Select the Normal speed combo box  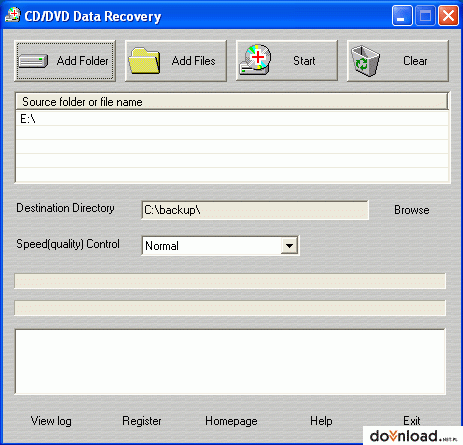(x=220, y=246)
